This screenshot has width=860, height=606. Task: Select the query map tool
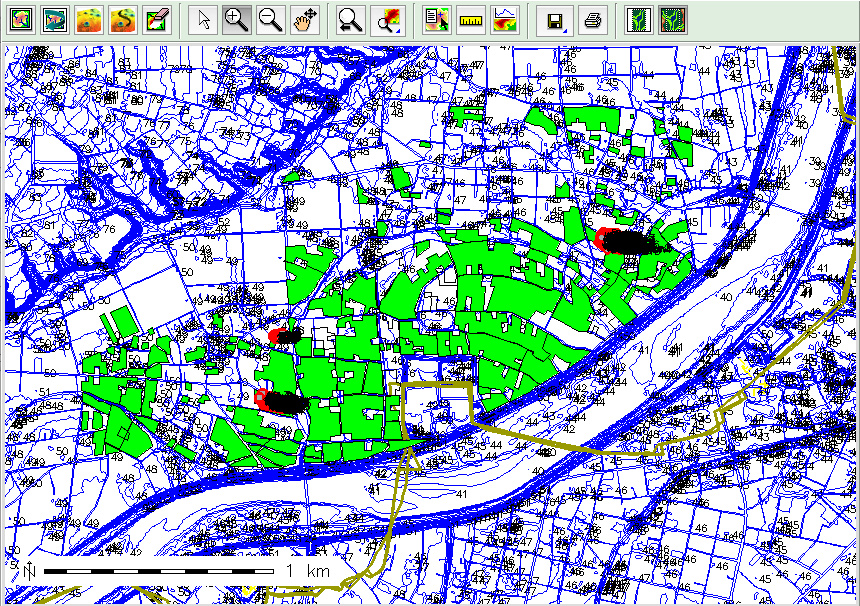pos(437,20)
